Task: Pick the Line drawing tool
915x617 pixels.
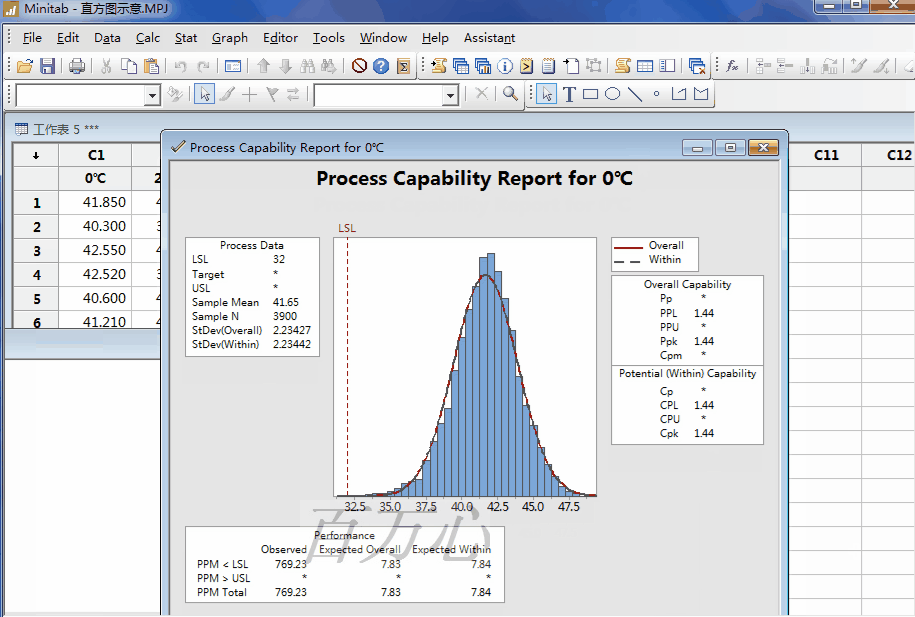Action: [634, 95]
